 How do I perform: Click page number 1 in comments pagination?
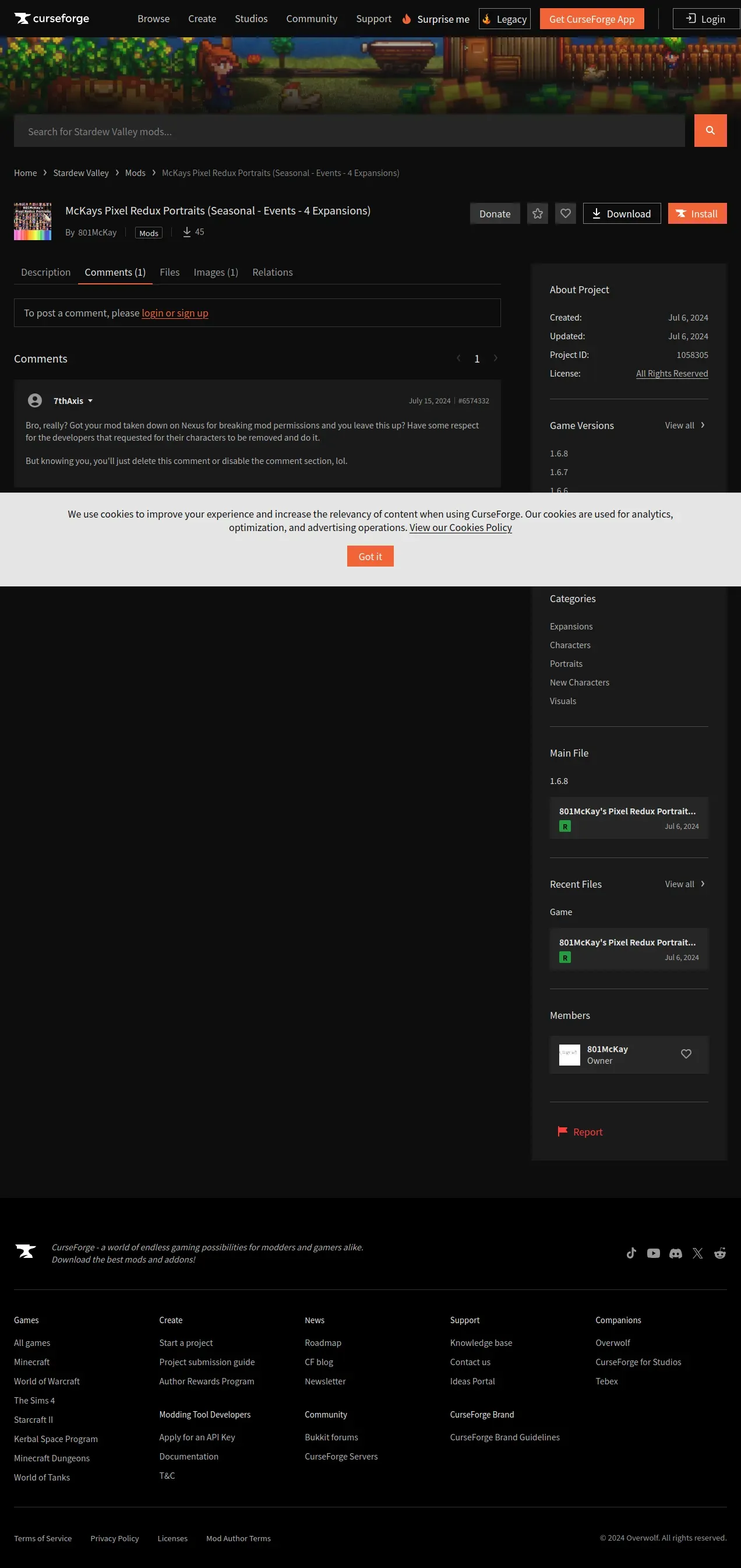[x=477, y=359]
